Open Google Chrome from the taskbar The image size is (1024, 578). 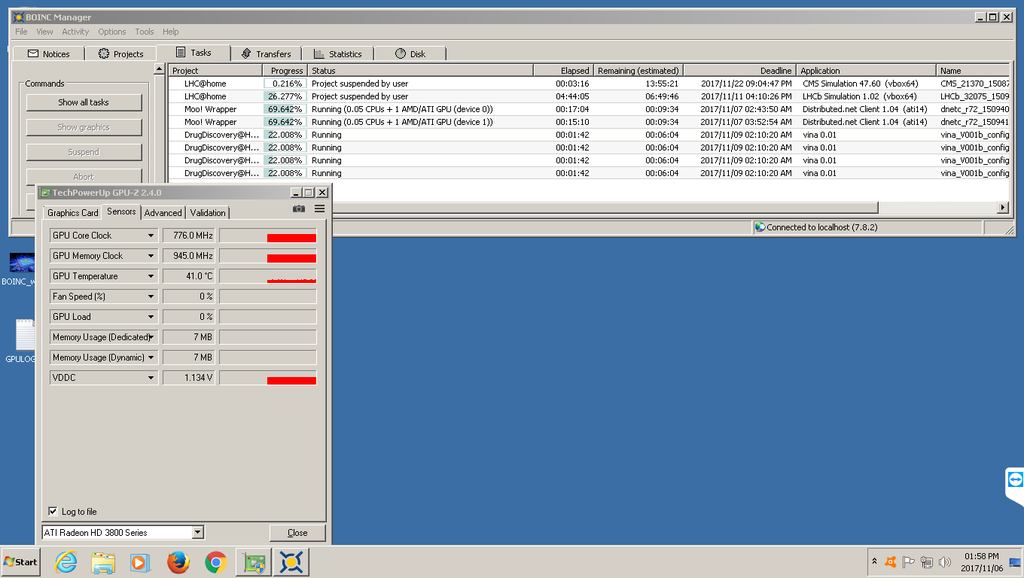(x=216, y=562)
